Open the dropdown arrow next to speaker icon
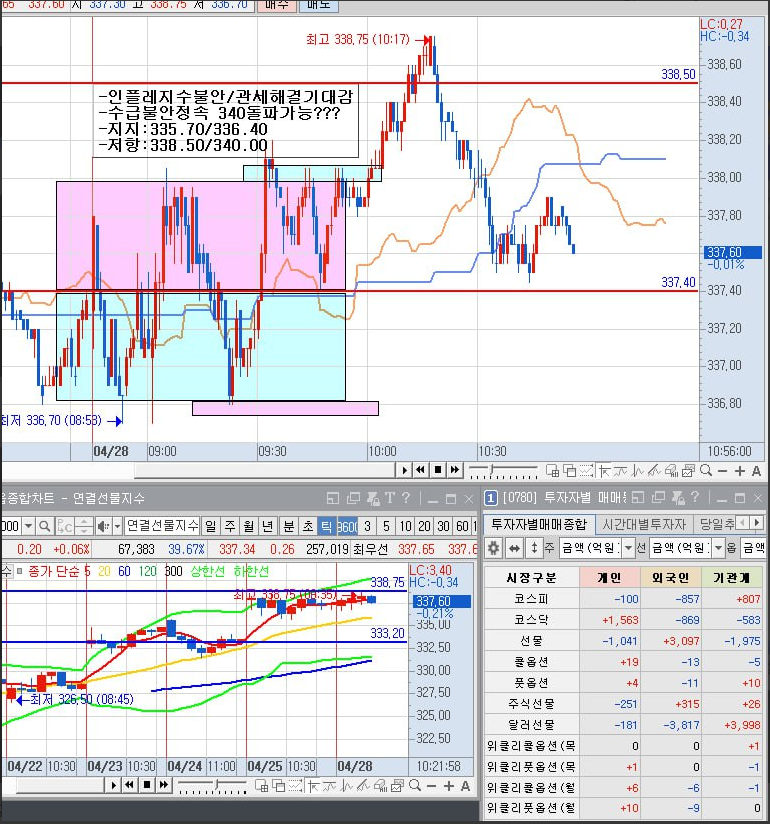Viewport: 770px width, 824px height. click(117, 526)
